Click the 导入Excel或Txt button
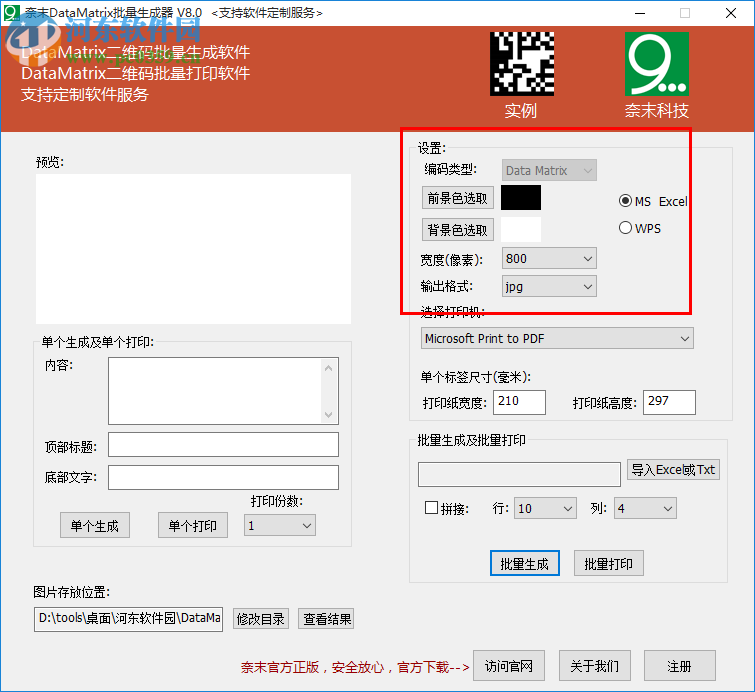 (x=673, y=470)
